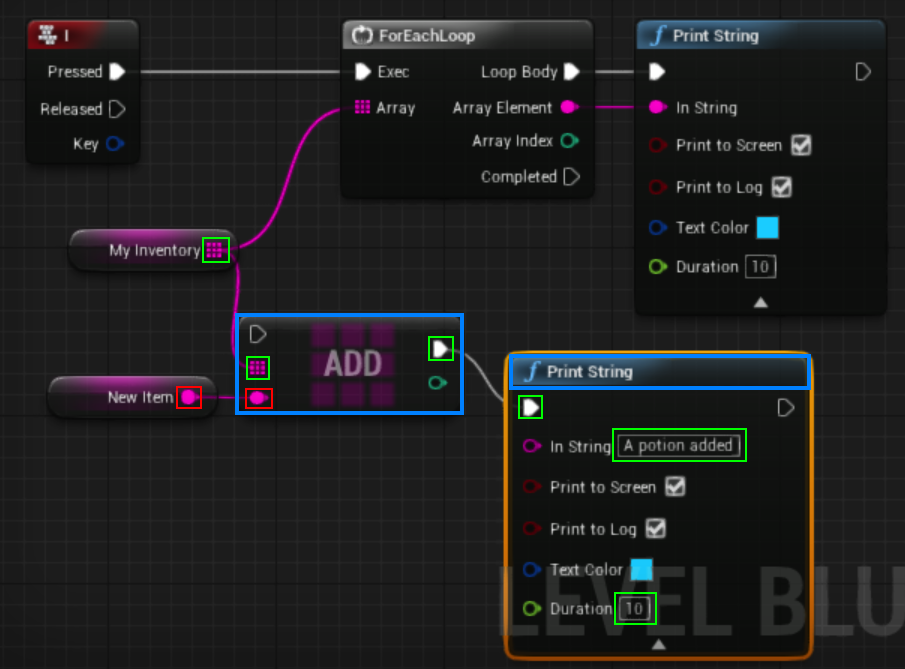This screenshot has width=905, height=669.
Task: Click bottom Print String Print to Log pin
Action: (532, 528)
